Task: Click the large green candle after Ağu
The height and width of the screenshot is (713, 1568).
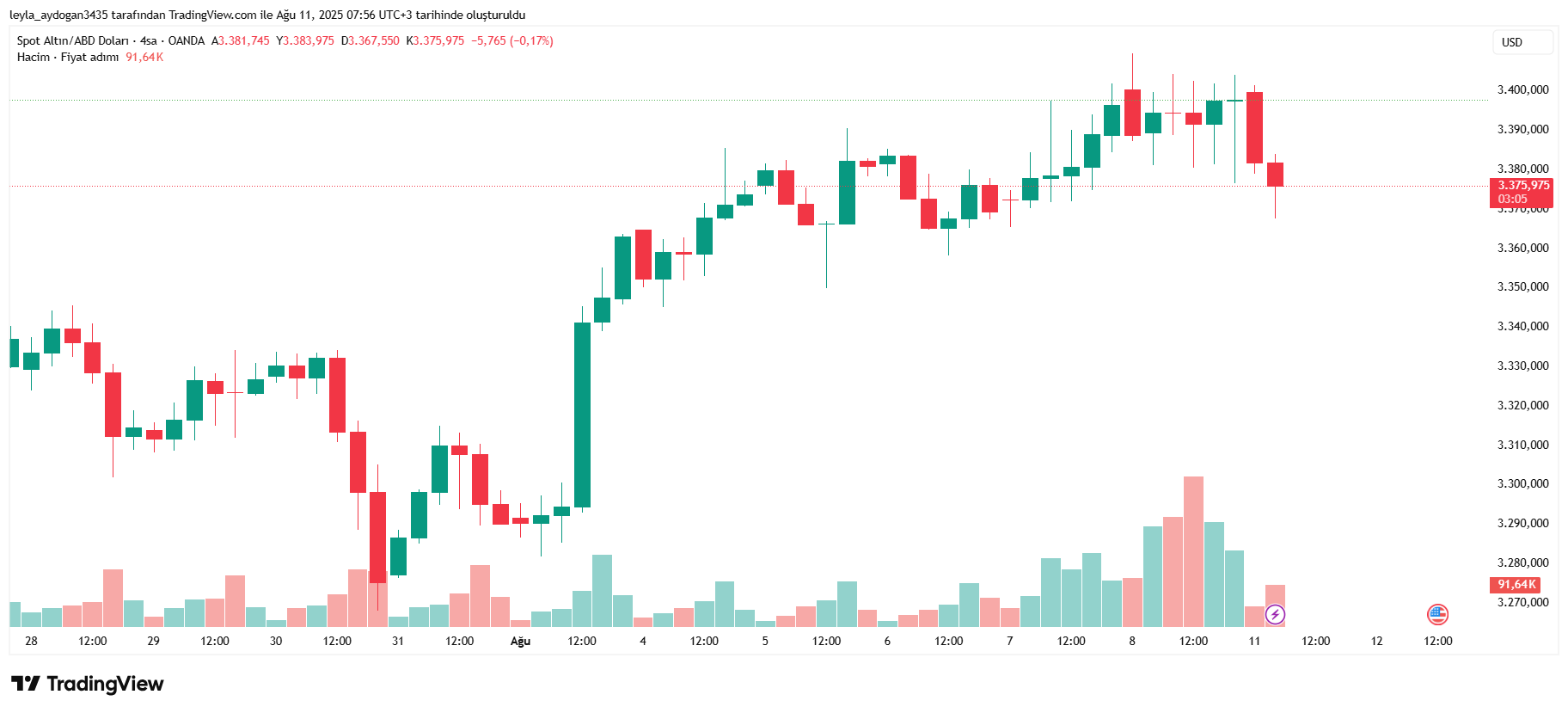Action: pos(582,415)
